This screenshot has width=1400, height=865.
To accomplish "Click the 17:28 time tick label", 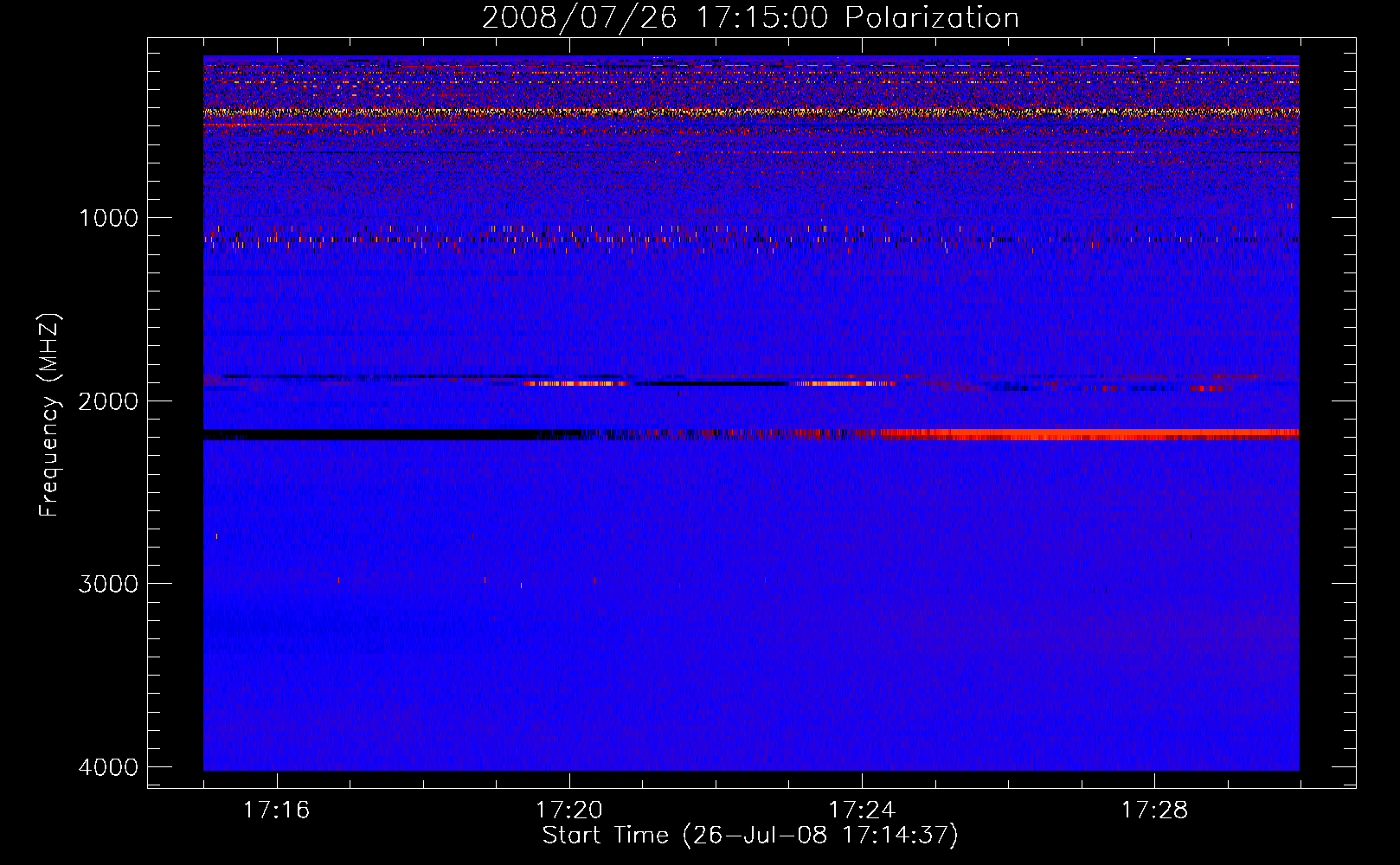I will (1154, 810).
